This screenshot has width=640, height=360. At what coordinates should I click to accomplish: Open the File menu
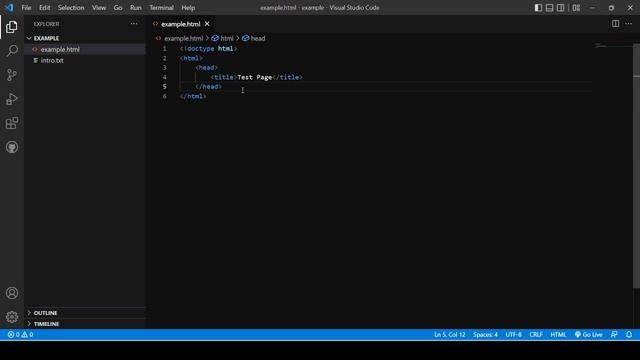26,8
